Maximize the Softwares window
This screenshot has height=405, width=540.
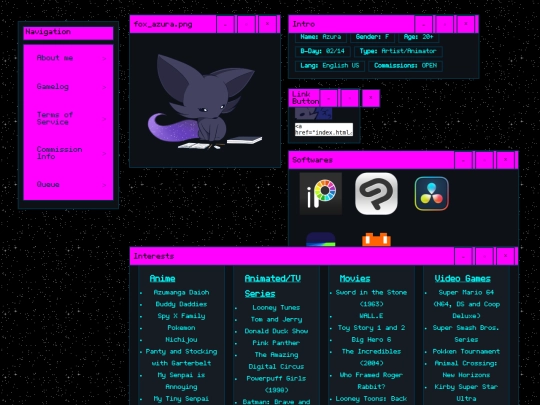485,160
